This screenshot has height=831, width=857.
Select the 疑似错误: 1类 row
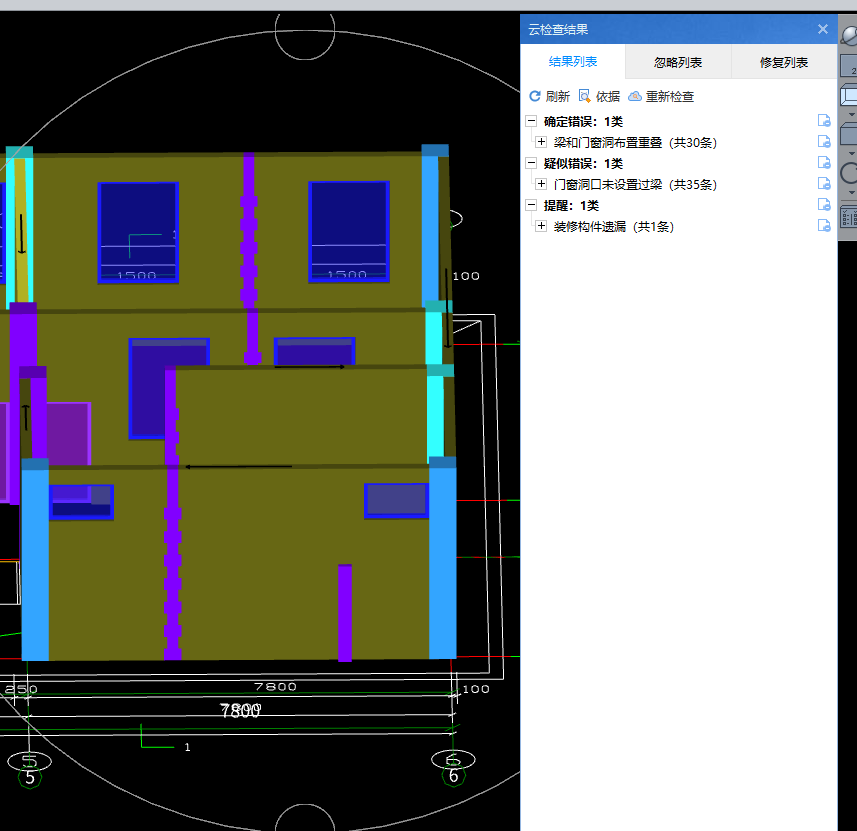[x=583, y=163]
